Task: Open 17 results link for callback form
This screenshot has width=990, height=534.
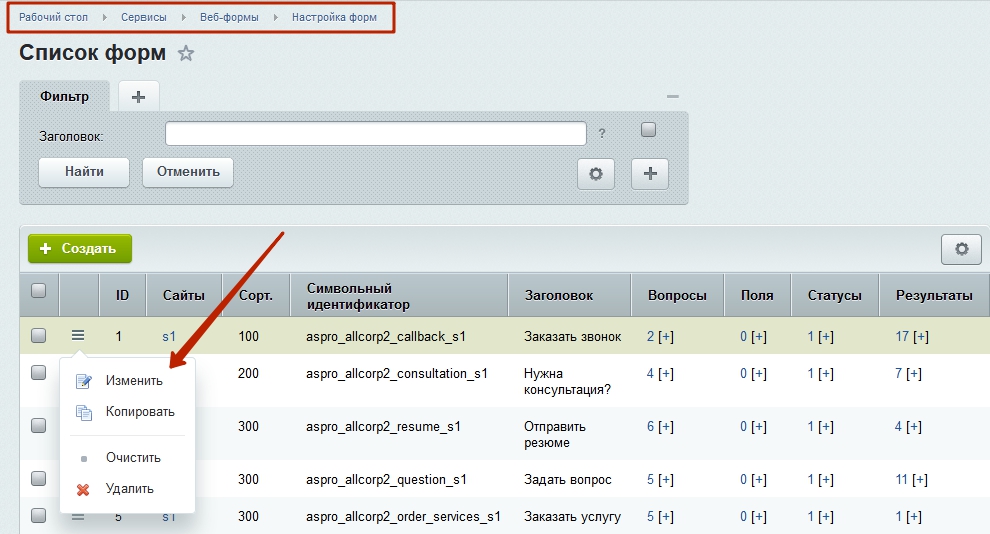Action: point(902,336)
